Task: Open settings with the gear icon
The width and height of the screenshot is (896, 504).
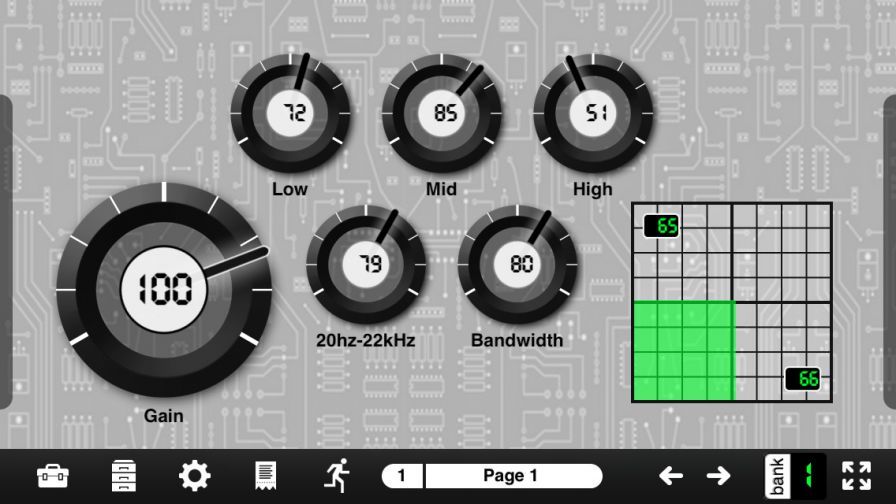Action: [194, 476]
